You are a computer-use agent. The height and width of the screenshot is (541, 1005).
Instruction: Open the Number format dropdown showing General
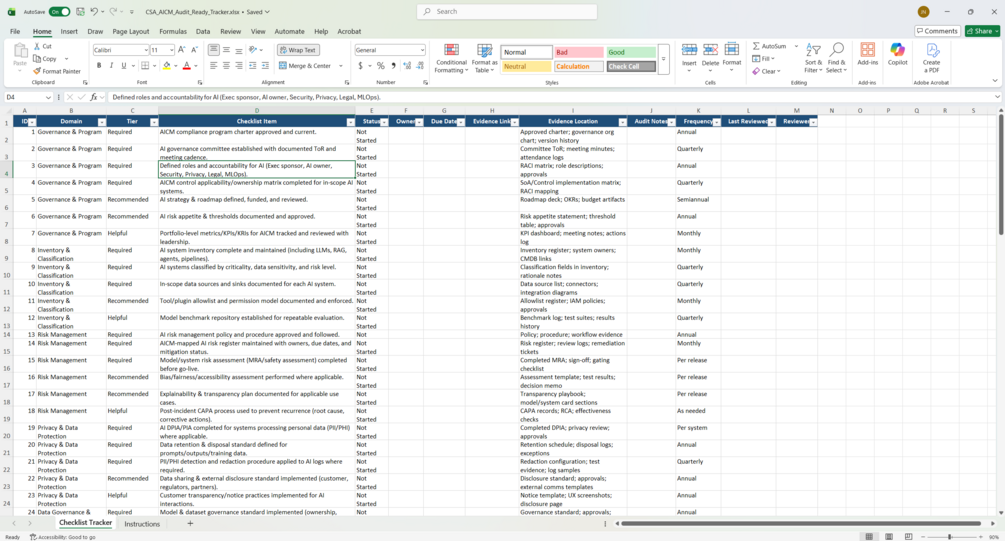422,50
